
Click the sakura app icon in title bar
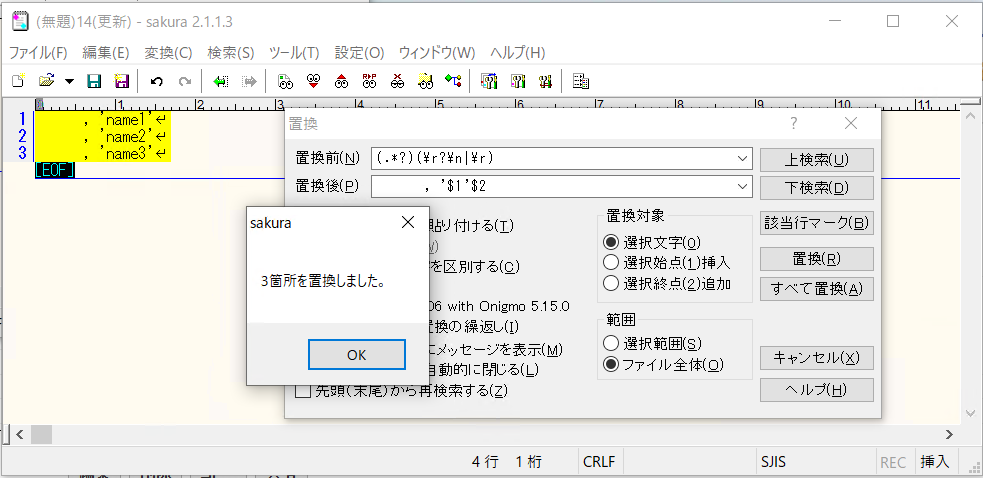coord(21,21)
